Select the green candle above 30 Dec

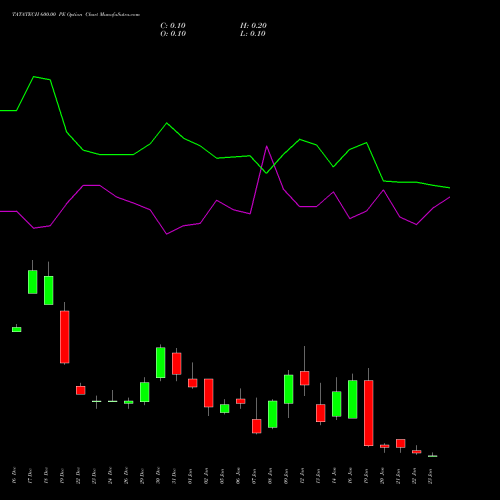(161, 362)
